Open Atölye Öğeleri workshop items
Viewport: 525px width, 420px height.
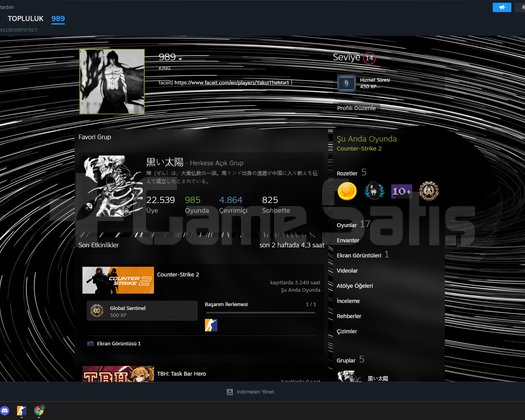355,286
